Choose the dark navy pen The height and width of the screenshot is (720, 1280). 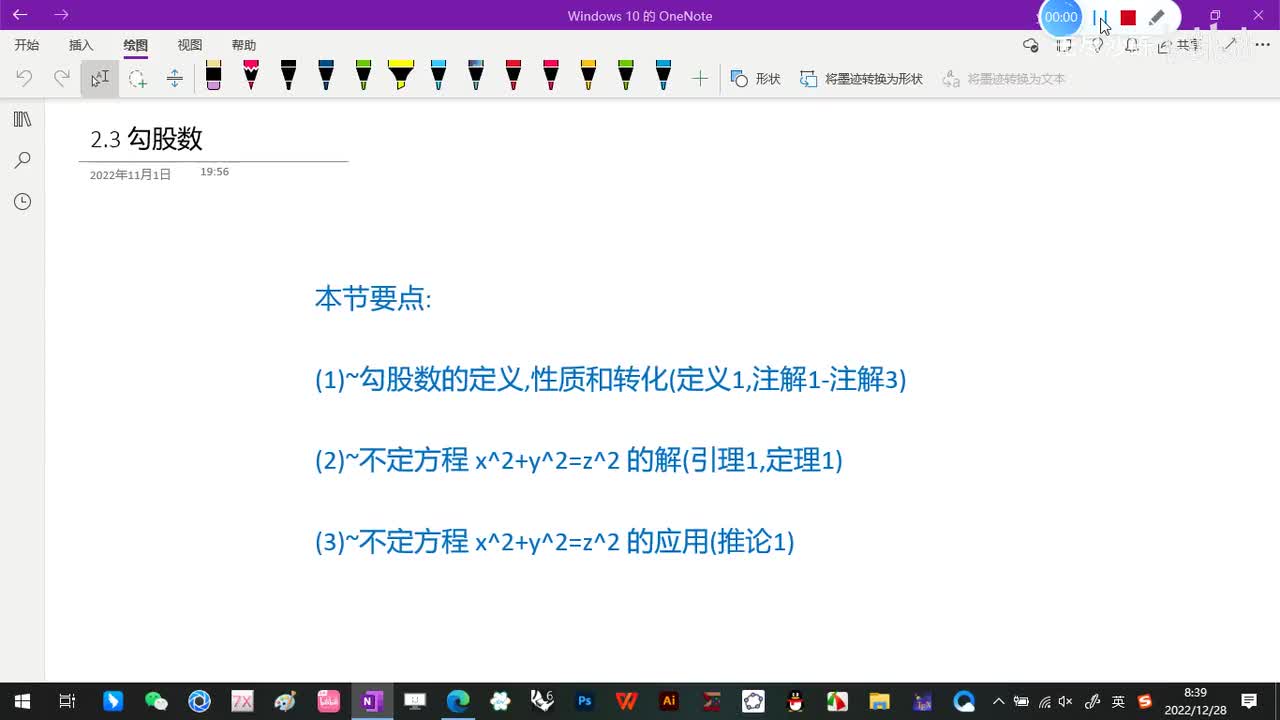(x=326, y=76)
